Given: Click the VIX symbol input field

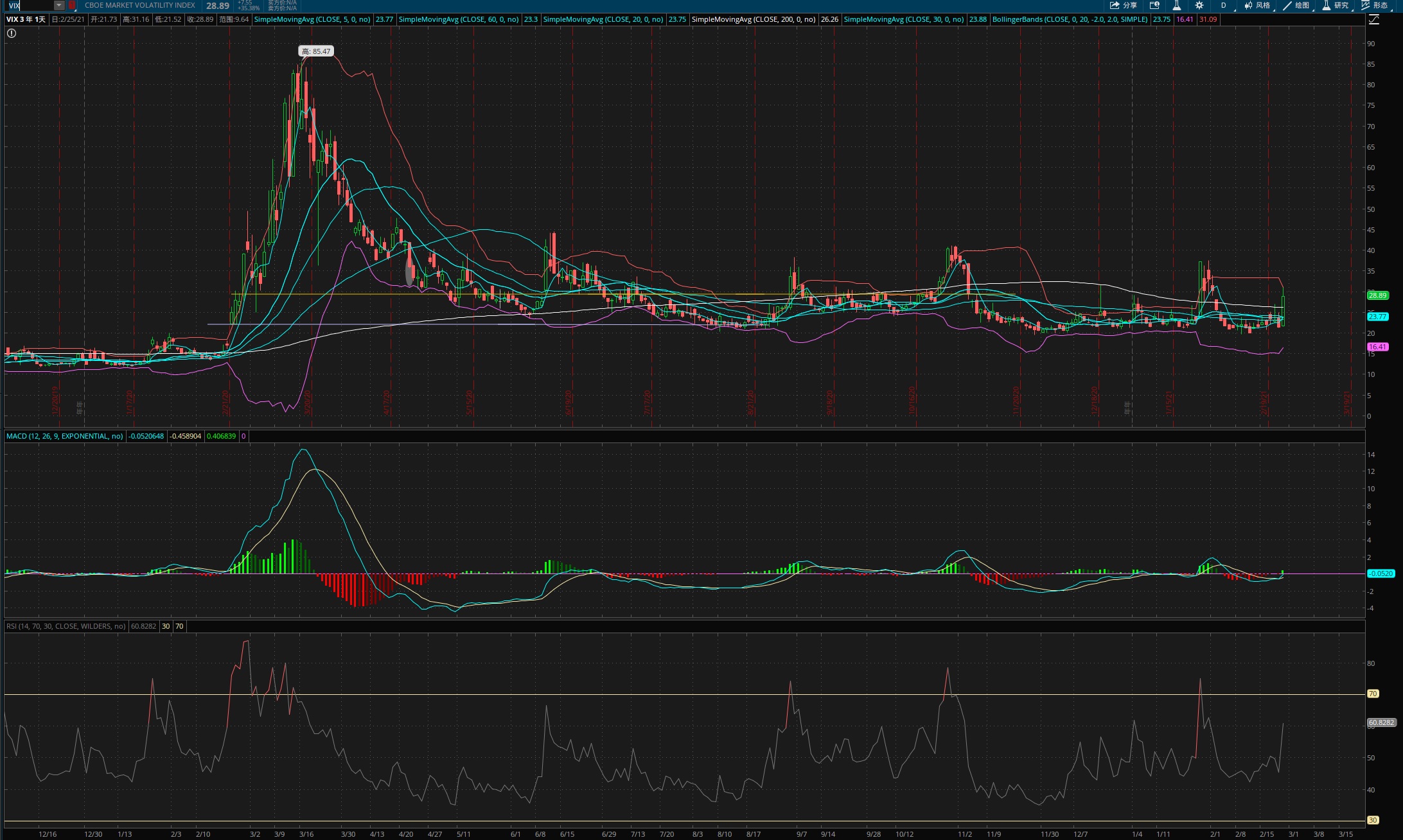Looking at the screenshot, I should pyautogui.click(x=29, y=6).
